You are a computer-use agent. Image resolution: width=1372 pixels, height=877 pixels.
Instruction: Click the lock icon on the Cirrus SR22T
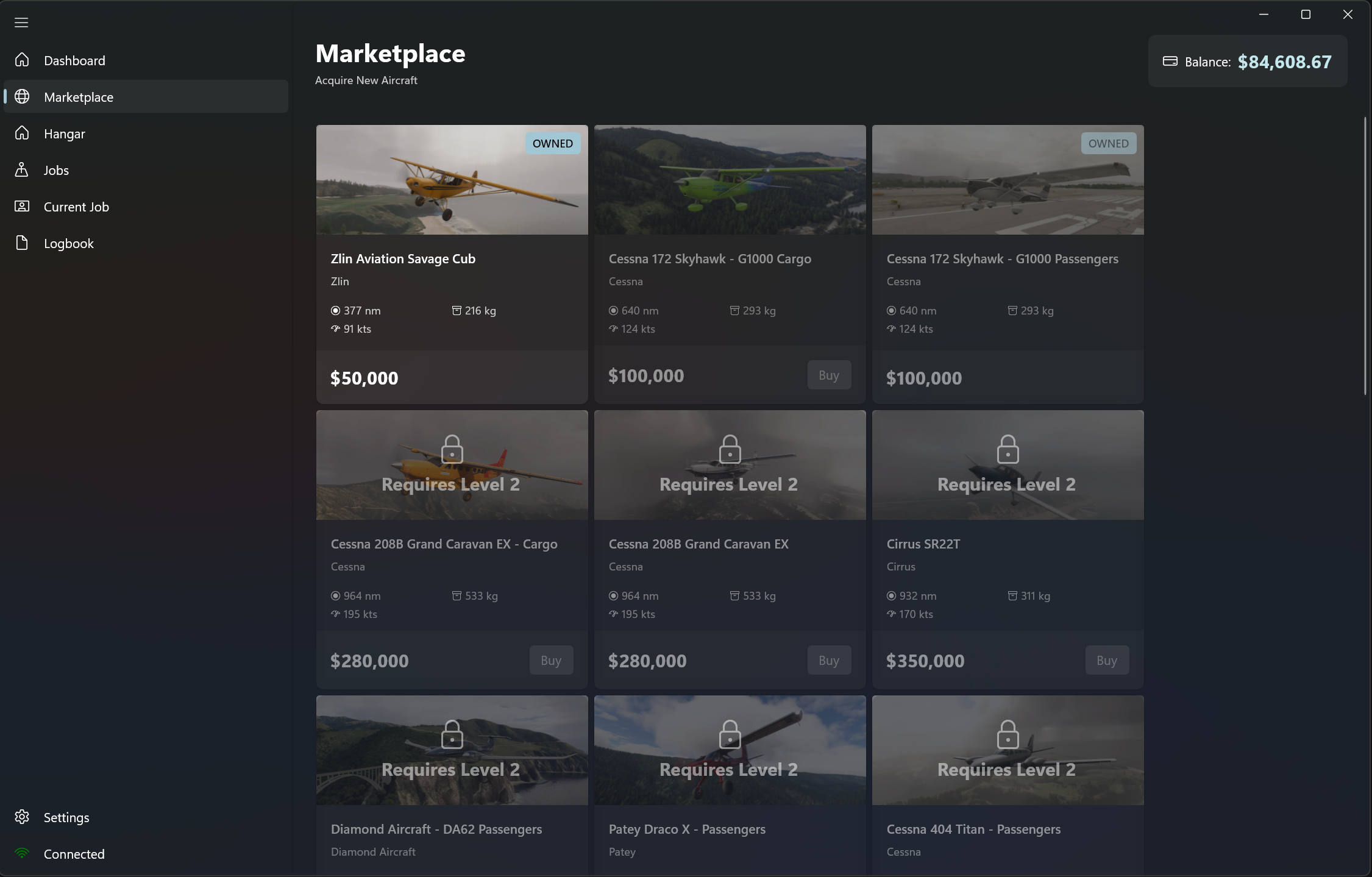tap(1007, 449)
